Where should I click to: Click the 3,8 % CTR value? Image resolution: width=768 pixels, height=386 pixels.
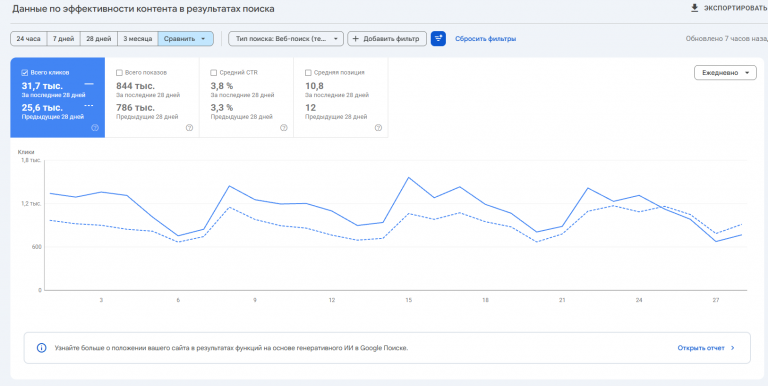pyautogui.click(x=222, y=86)
